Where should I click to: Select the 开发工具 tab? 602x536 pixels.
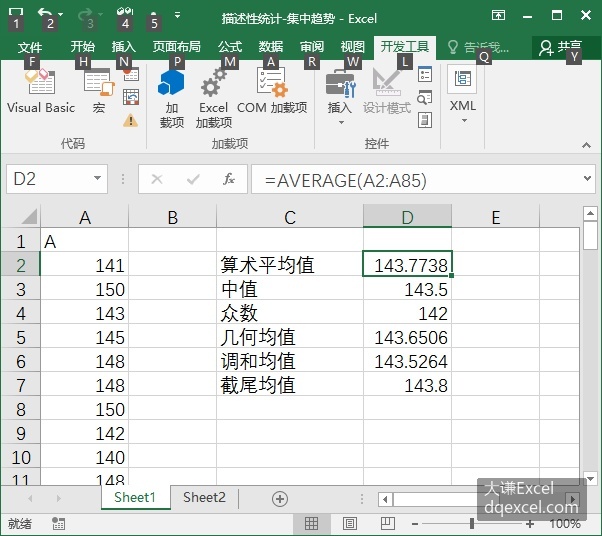(405, 47)
